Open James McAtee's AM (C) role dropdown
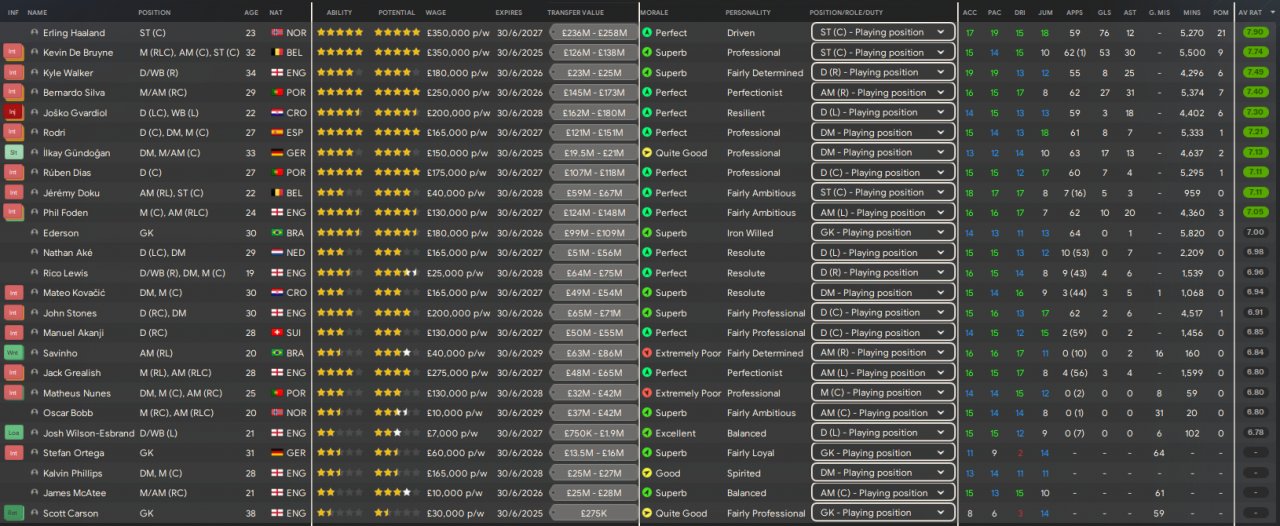 (x=883, y=492)
